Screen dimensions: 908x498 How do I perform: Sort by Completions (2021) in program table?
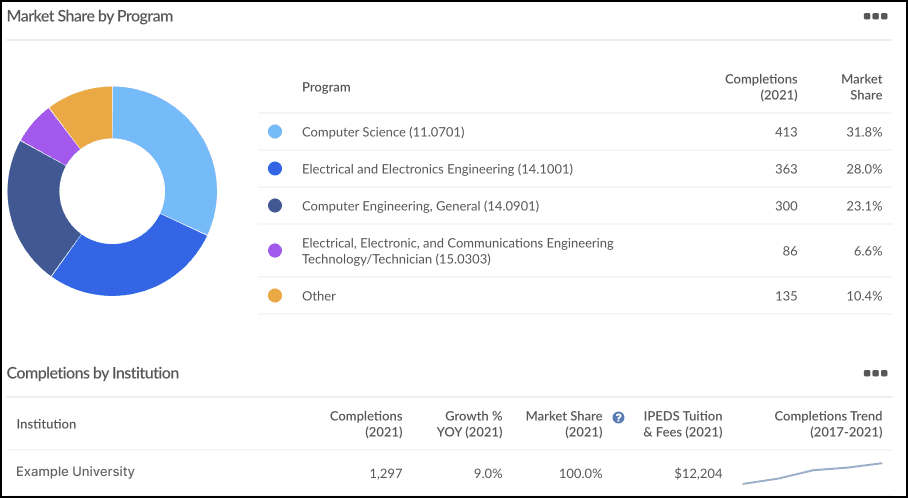tap(761, 87)
